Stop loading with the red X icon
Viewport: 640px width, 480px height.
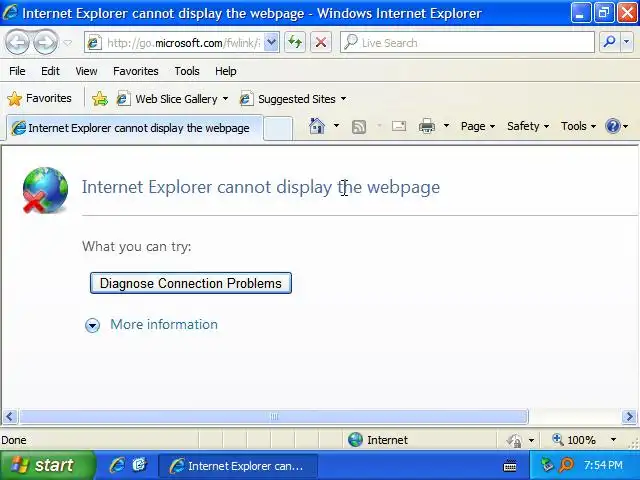(x=321, y=42)
